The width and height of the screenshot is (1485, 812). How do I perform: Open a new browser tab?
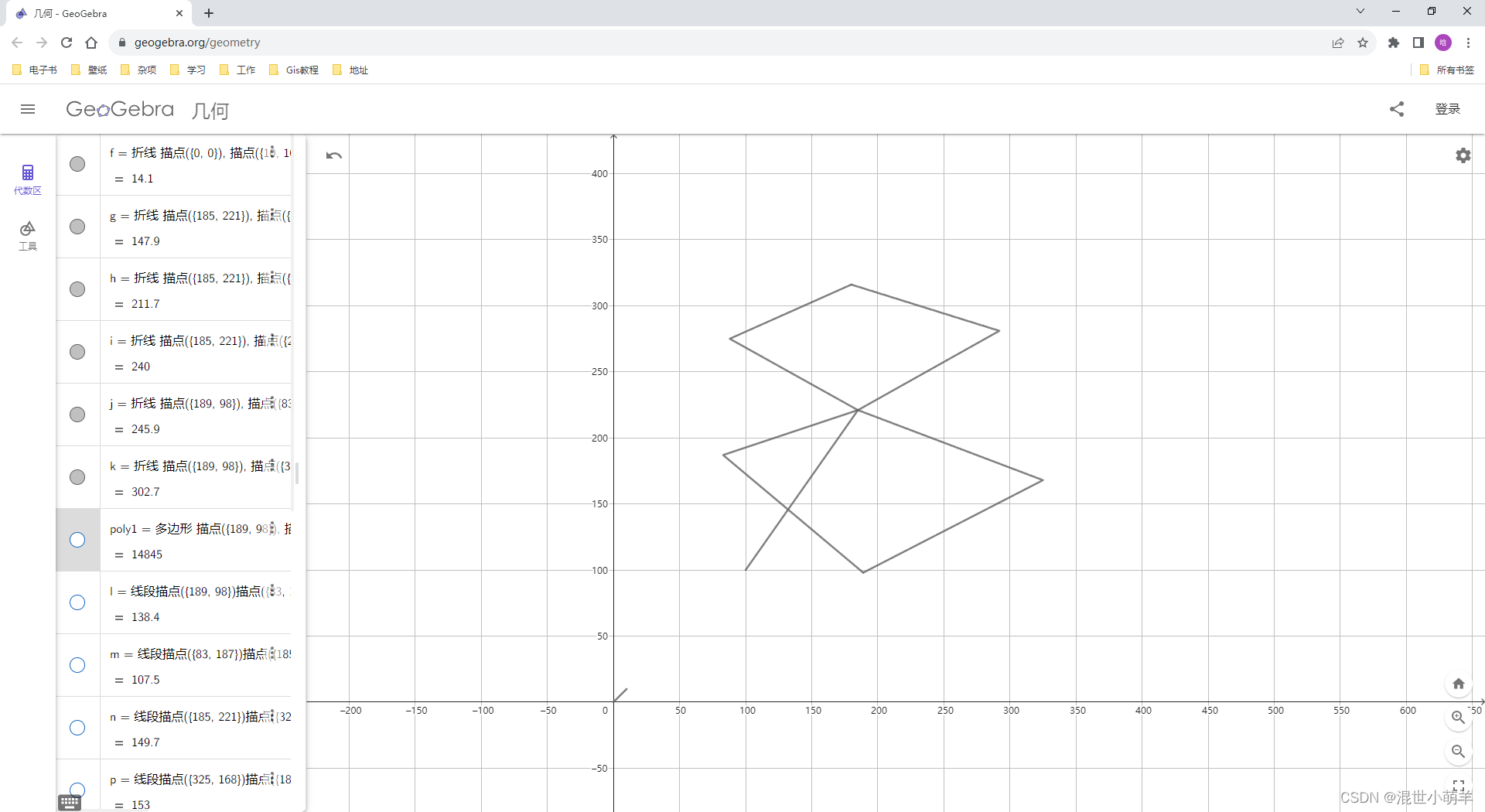(x=209, y=13)
